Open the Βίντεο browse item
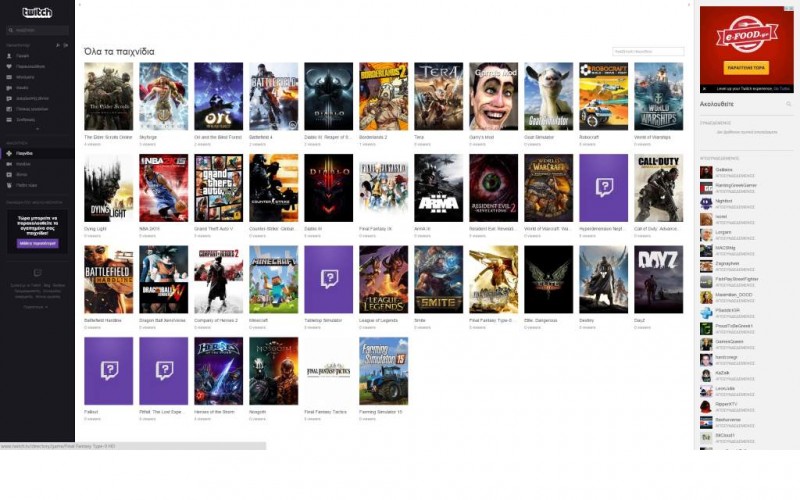The width and height of the screenshot is (800, 500). pos(37,174)
